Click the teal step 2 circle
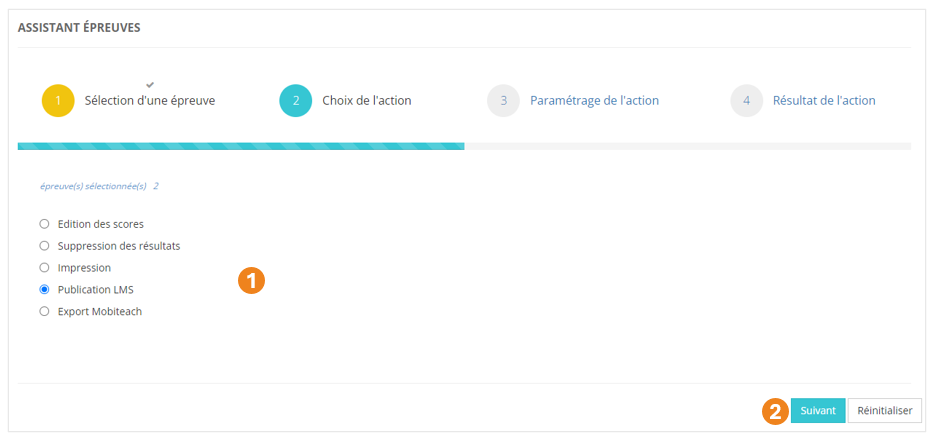Screen dimensions: 933x437 [x=296, y=101]
